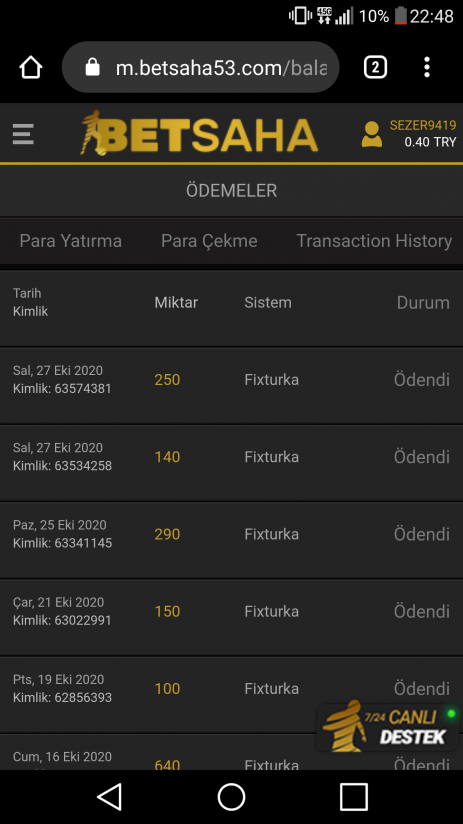
Task: Tap the padlock icon in address bar
Action: [92, 67]
